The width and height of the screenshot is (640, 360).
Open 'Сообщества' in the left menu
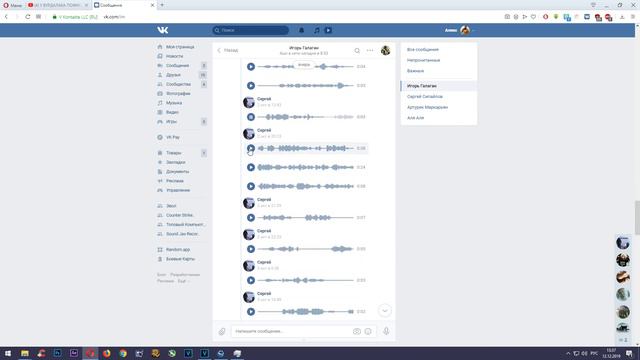(x=178, y=84)
